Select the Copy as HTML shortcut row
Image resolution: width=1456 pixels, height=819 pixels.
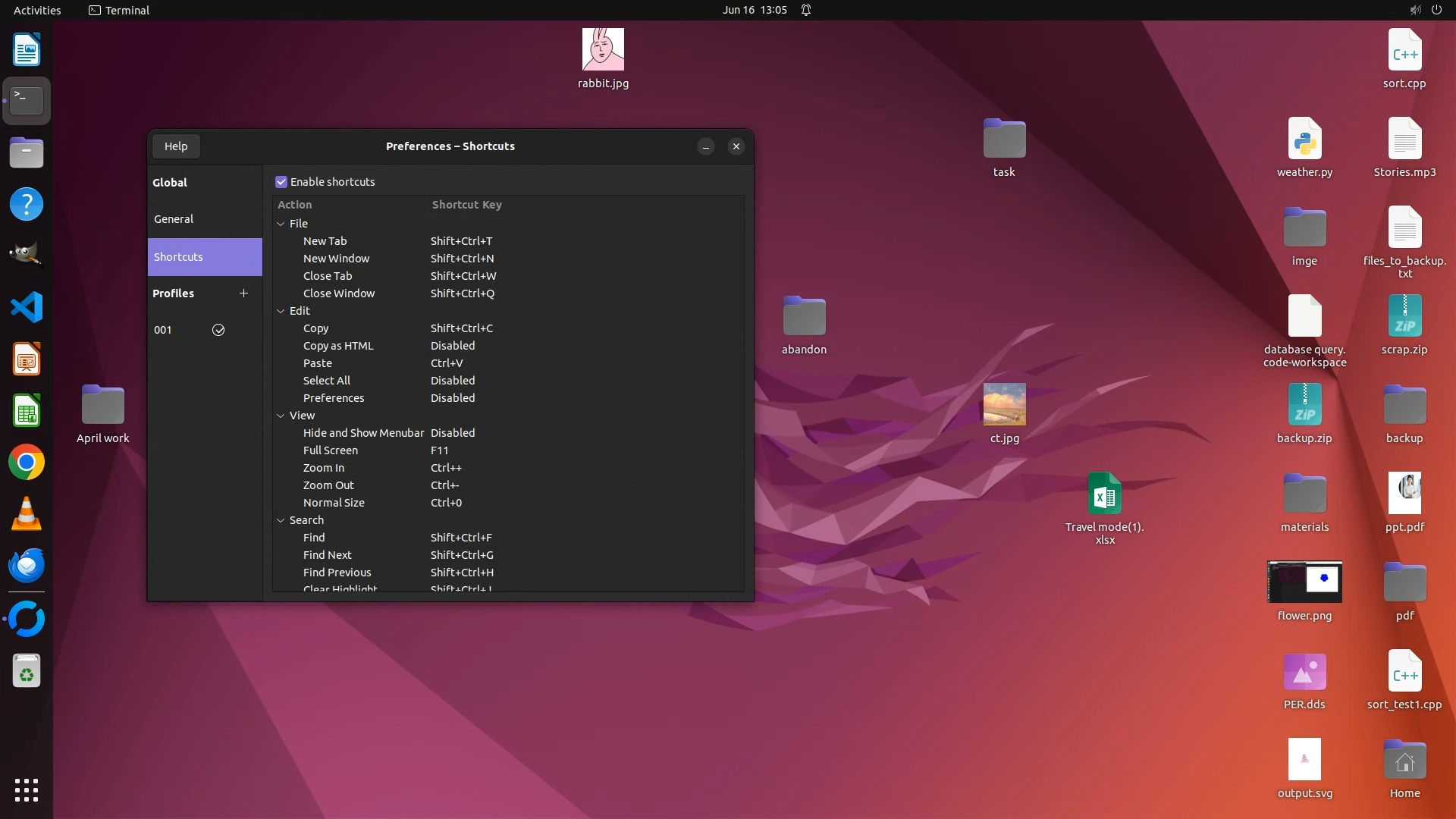click(x=338, y=346)
